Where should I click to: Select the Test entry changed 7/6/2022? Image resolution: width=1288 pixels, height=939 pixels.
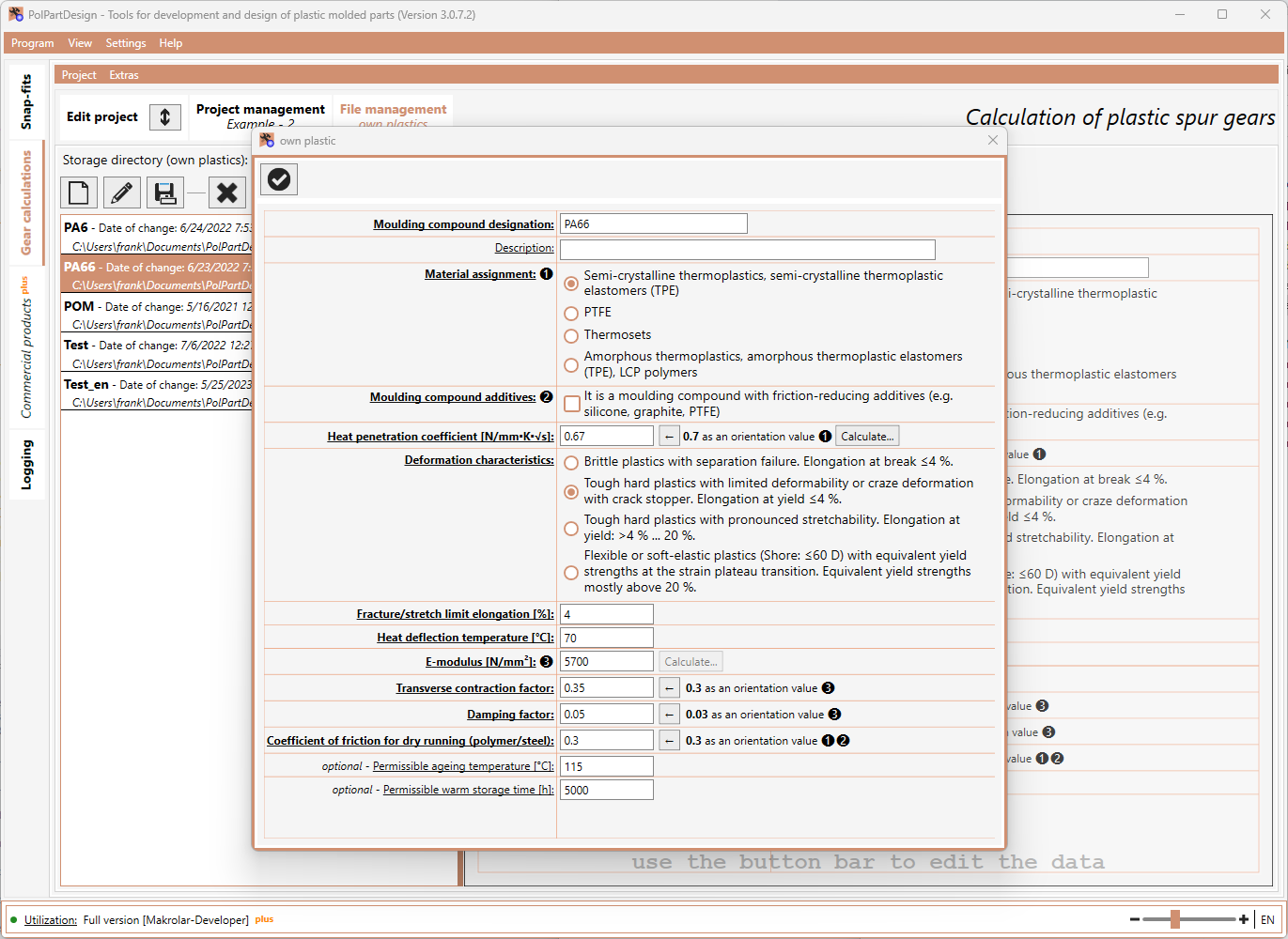click(157, 353)
